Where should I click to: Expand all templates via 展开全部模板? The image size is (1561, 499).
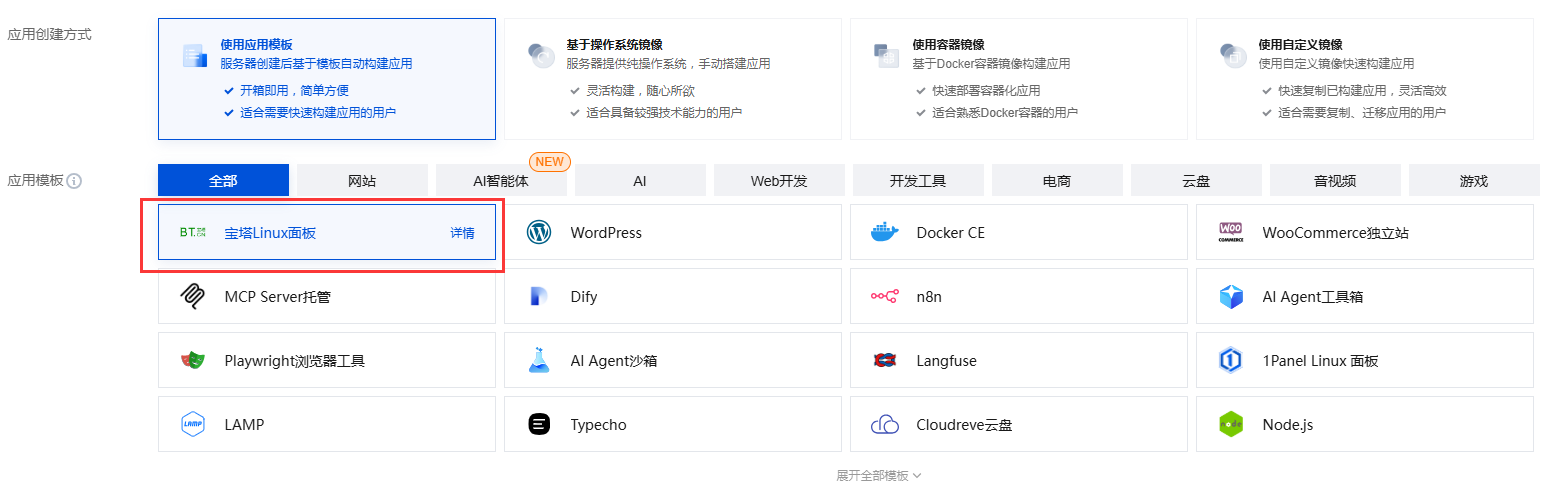click(x=878, y=476)
